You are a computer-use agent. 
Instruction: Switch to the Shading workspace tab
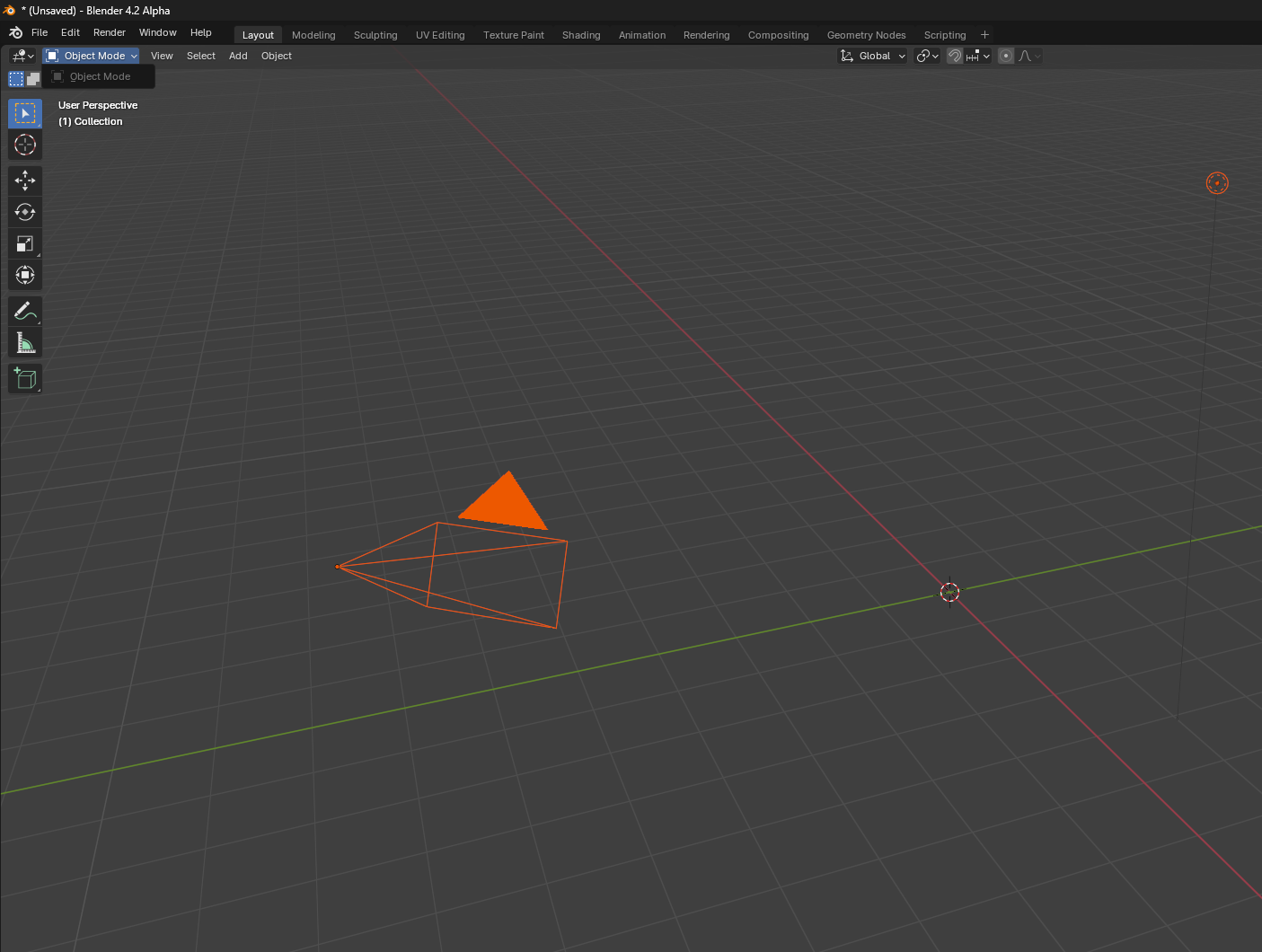[x=581, y=35]
